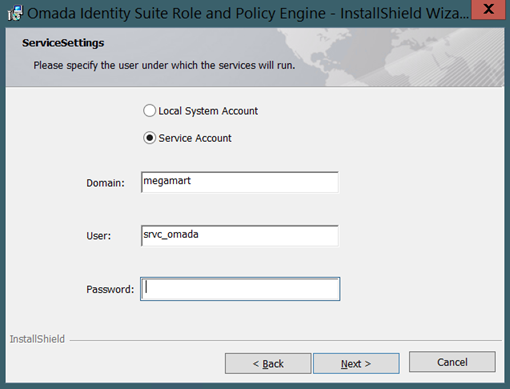The width and height of the screenshot is (510, 389).
Task: Click the installer icon in title bar
Action: 15,13
